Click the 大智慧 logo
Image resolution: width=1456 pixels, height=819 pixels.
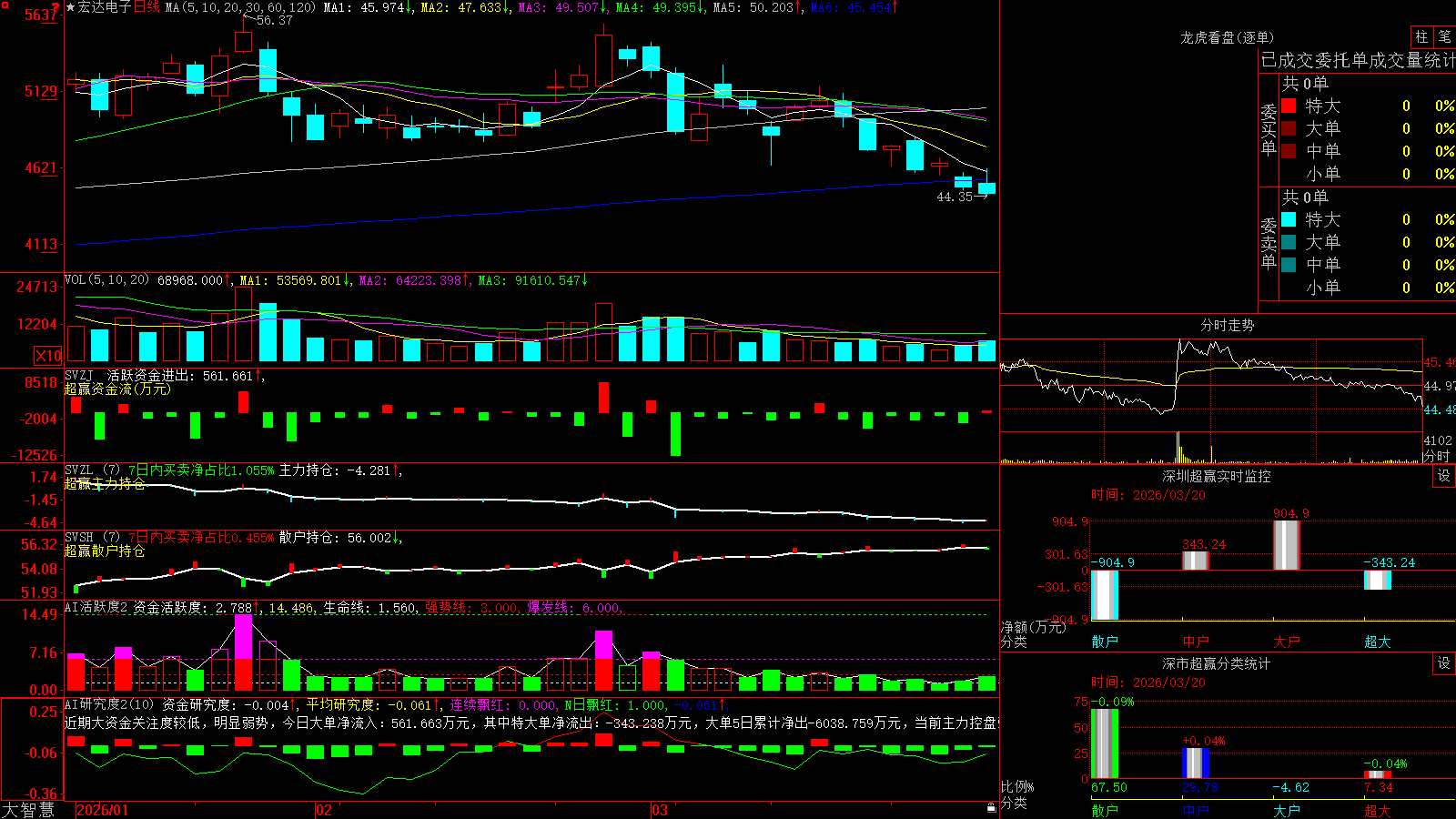(x=27, y=810)
